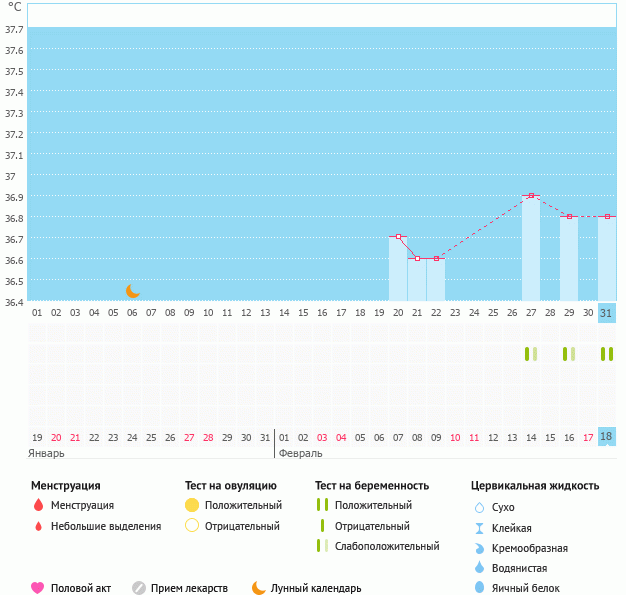Select the highlighted cycle day 31
Viewport: 626px width, 595px height.
click(606, 313)
